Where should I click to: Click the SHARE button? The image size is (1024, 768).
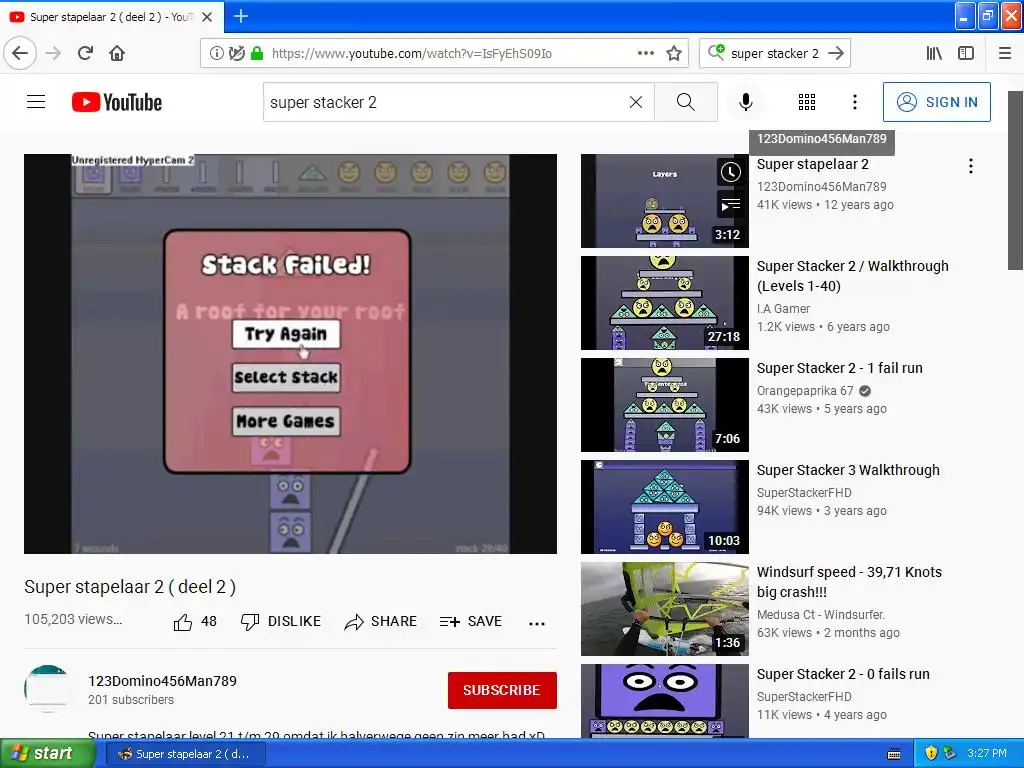coord(381,622)
